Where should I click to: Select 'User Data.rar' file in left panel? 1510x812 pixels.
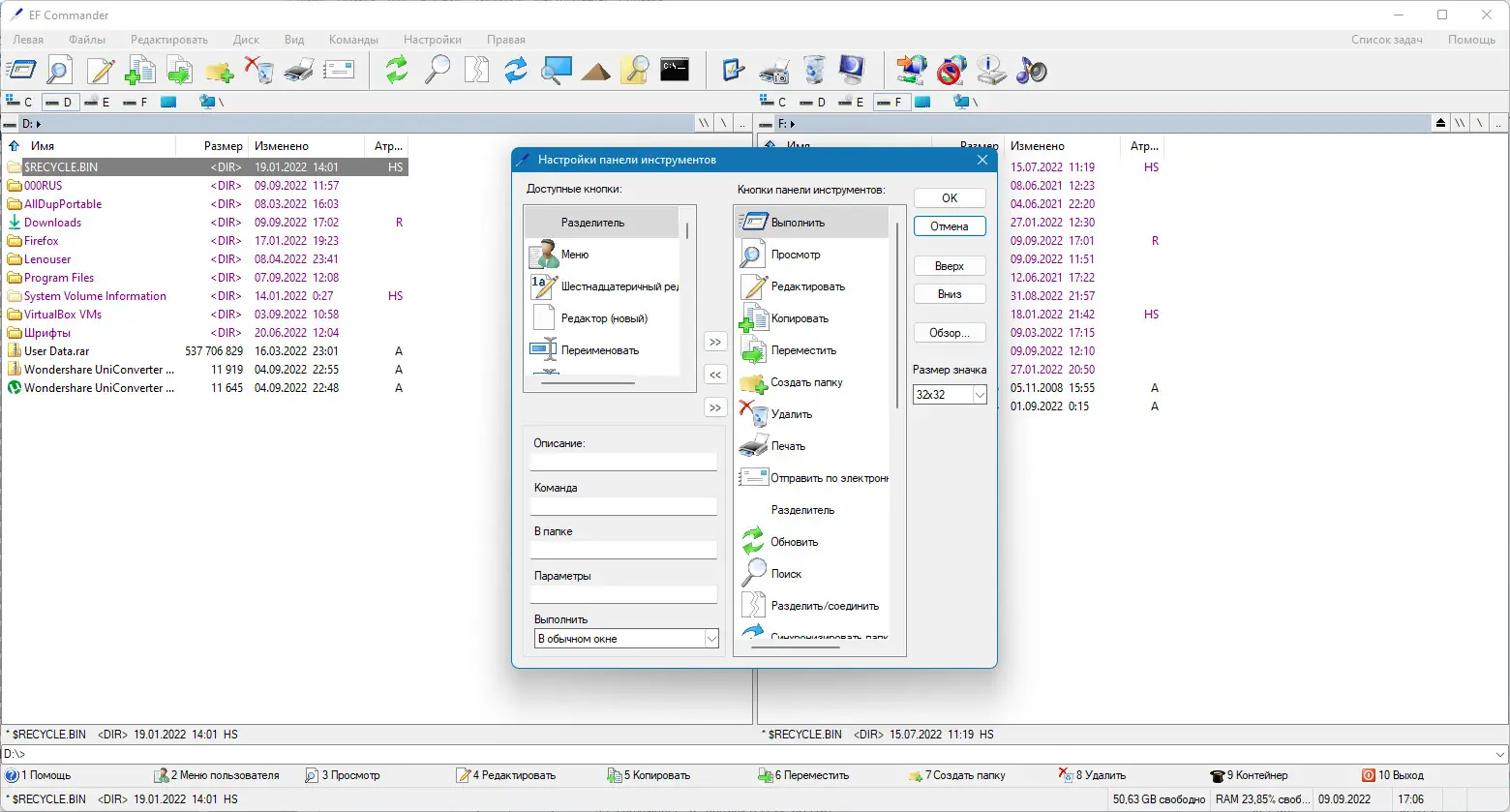(x=56, y=351)
